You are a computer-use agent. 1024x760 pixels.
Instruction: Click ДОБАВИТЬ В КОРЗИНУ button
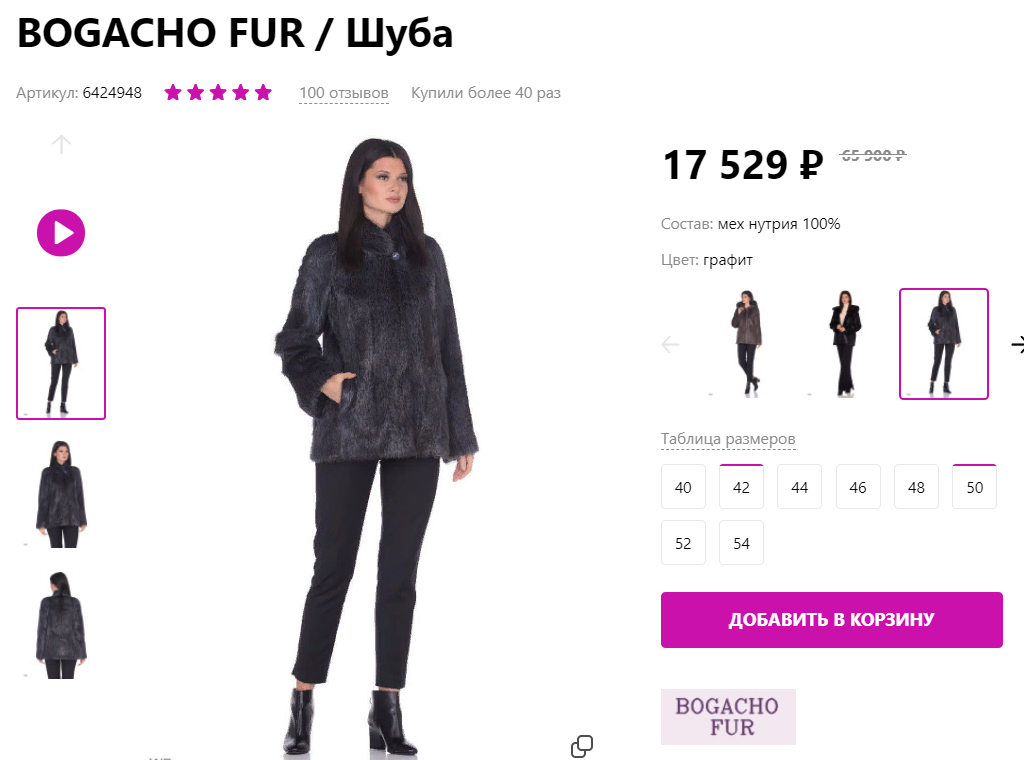[831, 620]
